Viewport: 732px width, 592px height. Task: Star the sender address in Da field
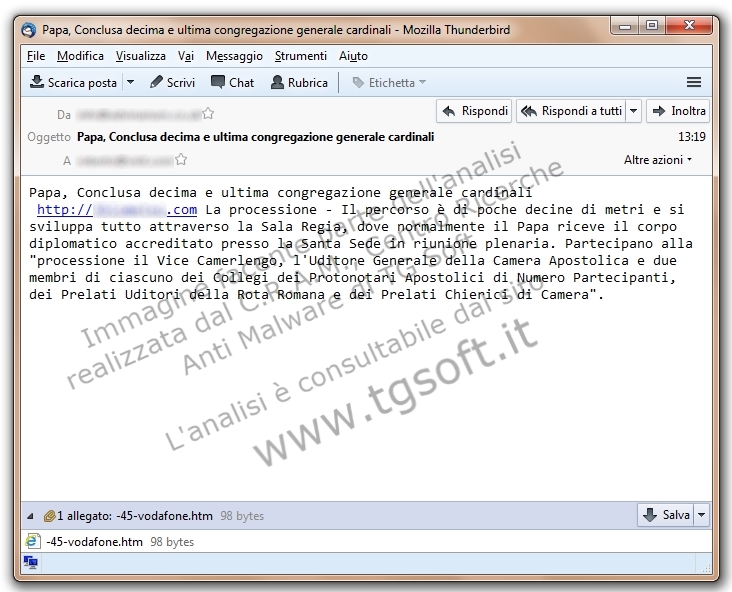click(x=209, y=113)
